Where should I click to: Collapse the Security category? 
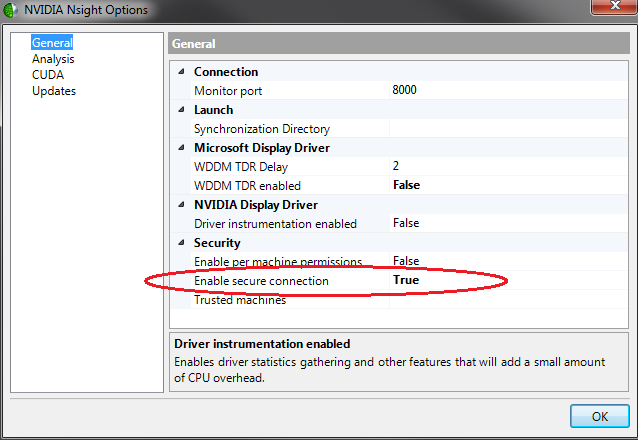coord(181,243)
